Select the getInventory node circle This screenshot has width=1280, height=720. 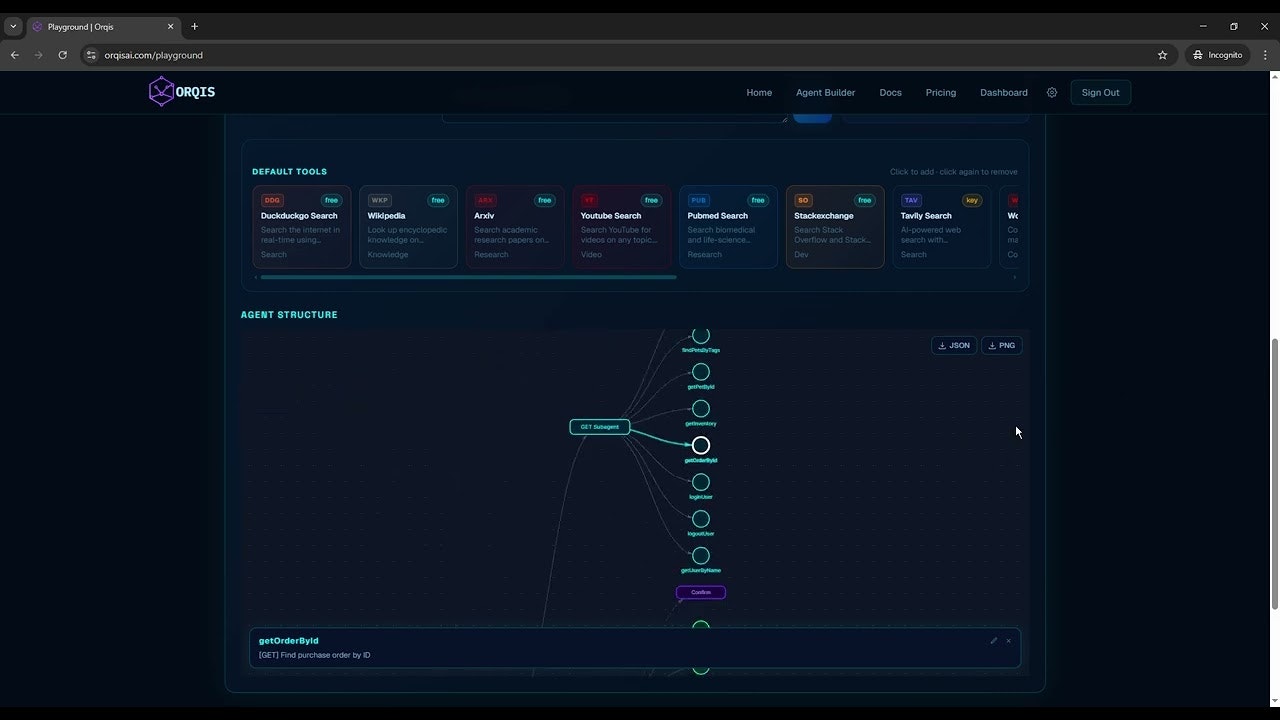tap(701, 408)
